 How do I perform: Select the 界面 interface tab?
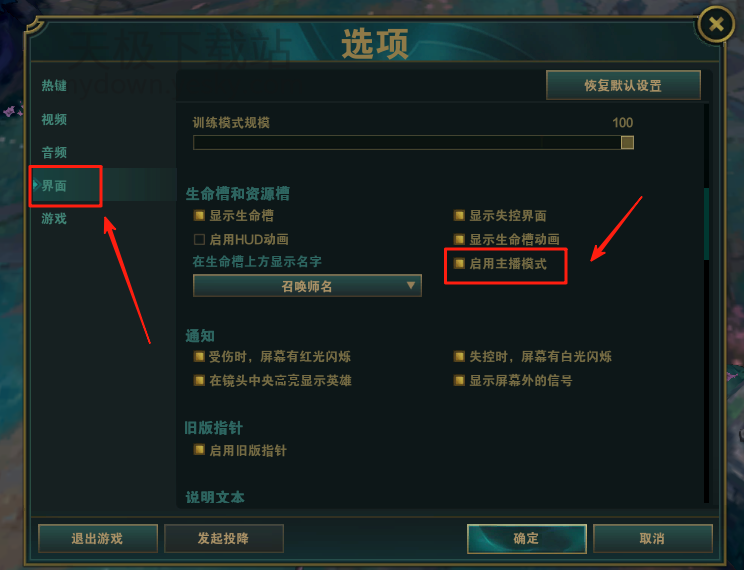point(54,186)
